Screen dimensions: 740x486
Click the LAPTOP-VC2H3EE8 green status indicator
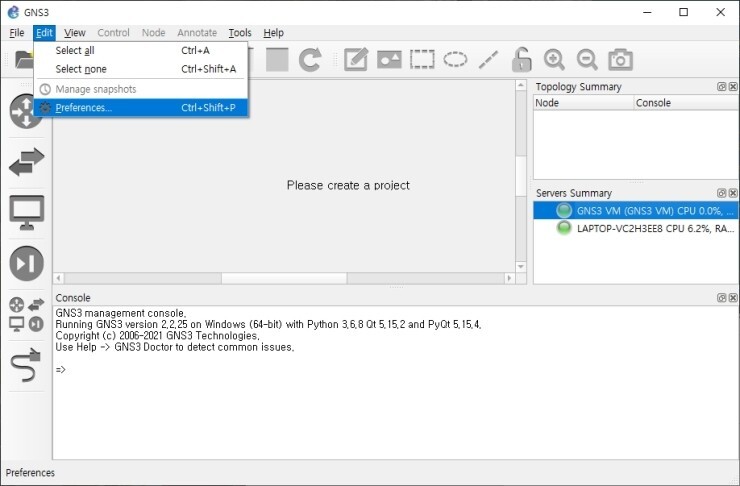coord(563,228)
